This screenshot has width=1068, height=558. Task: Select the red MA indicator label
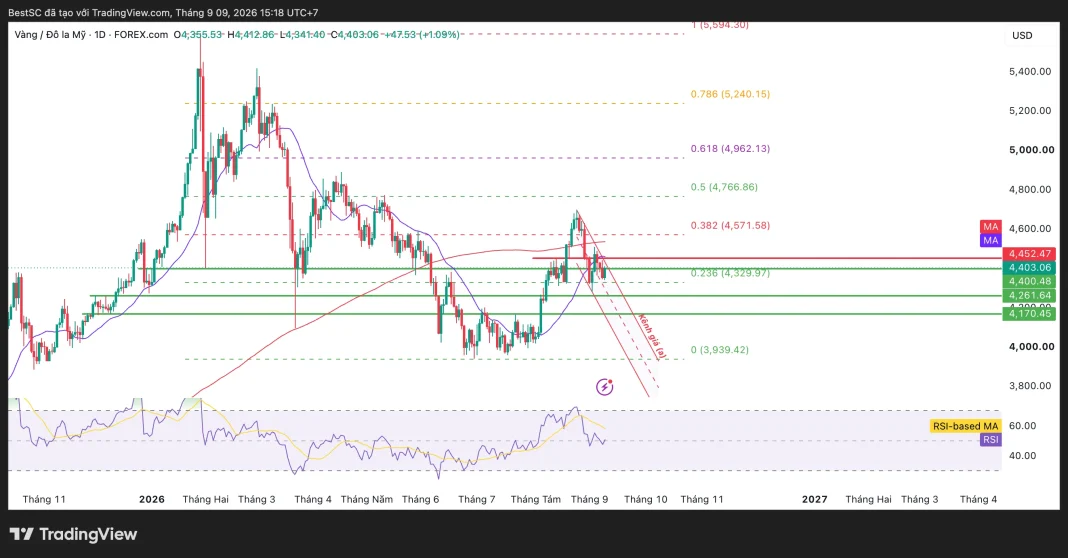coord(990,227)
